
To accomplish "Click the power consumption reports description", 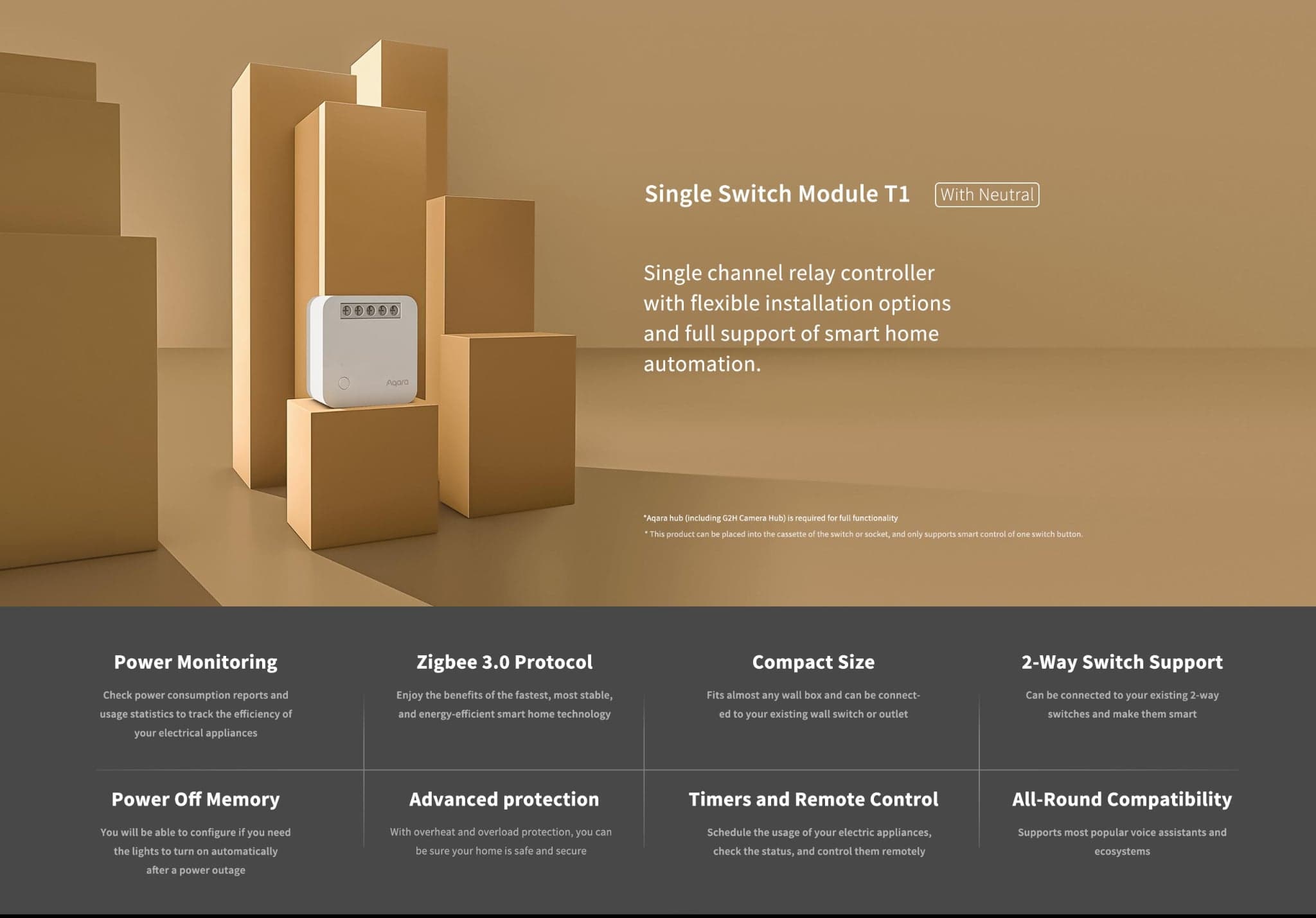I will click(195, 714).
